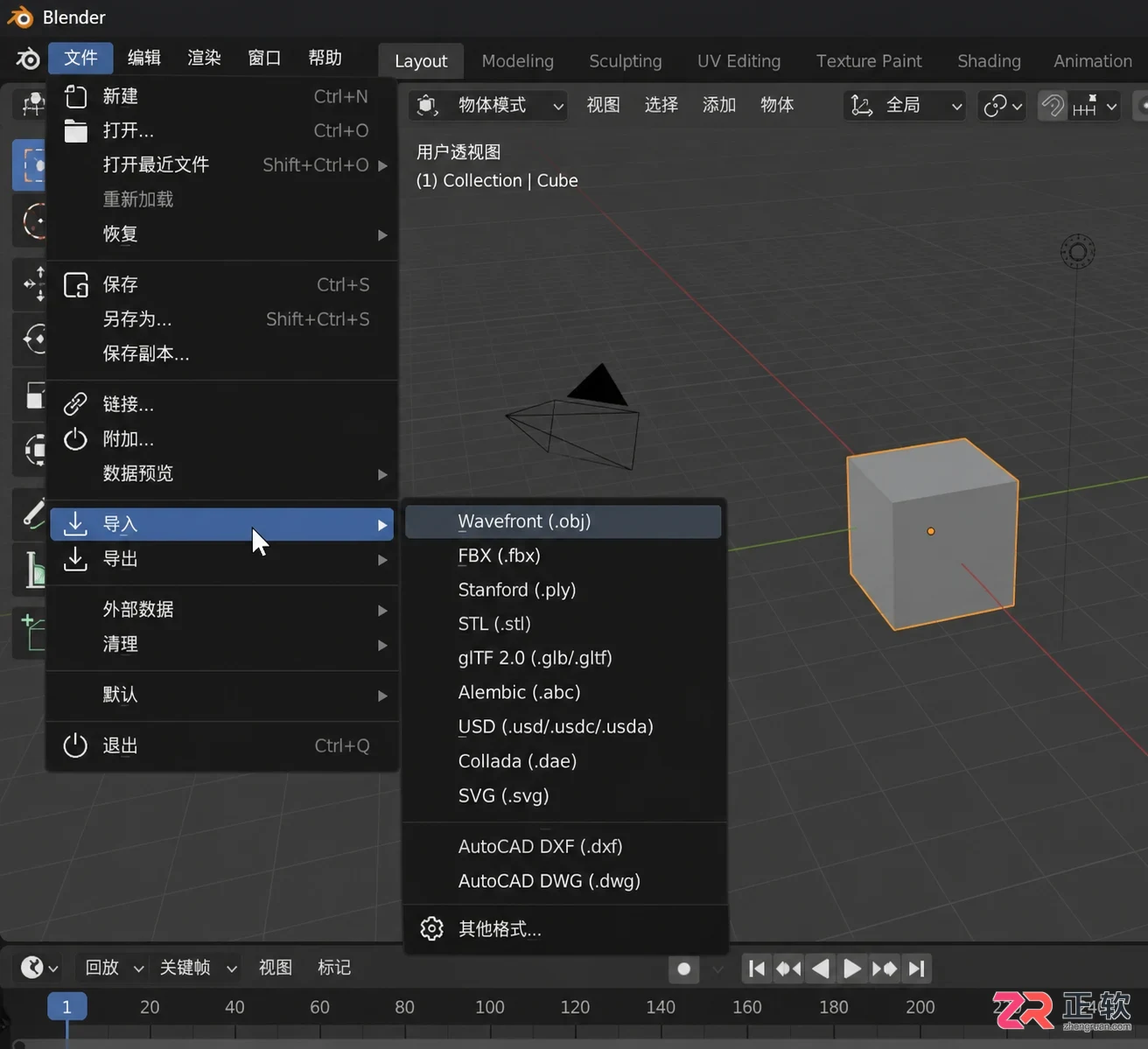
Task: Toggle the auto keying record button
Action: (x=684, y=969)
